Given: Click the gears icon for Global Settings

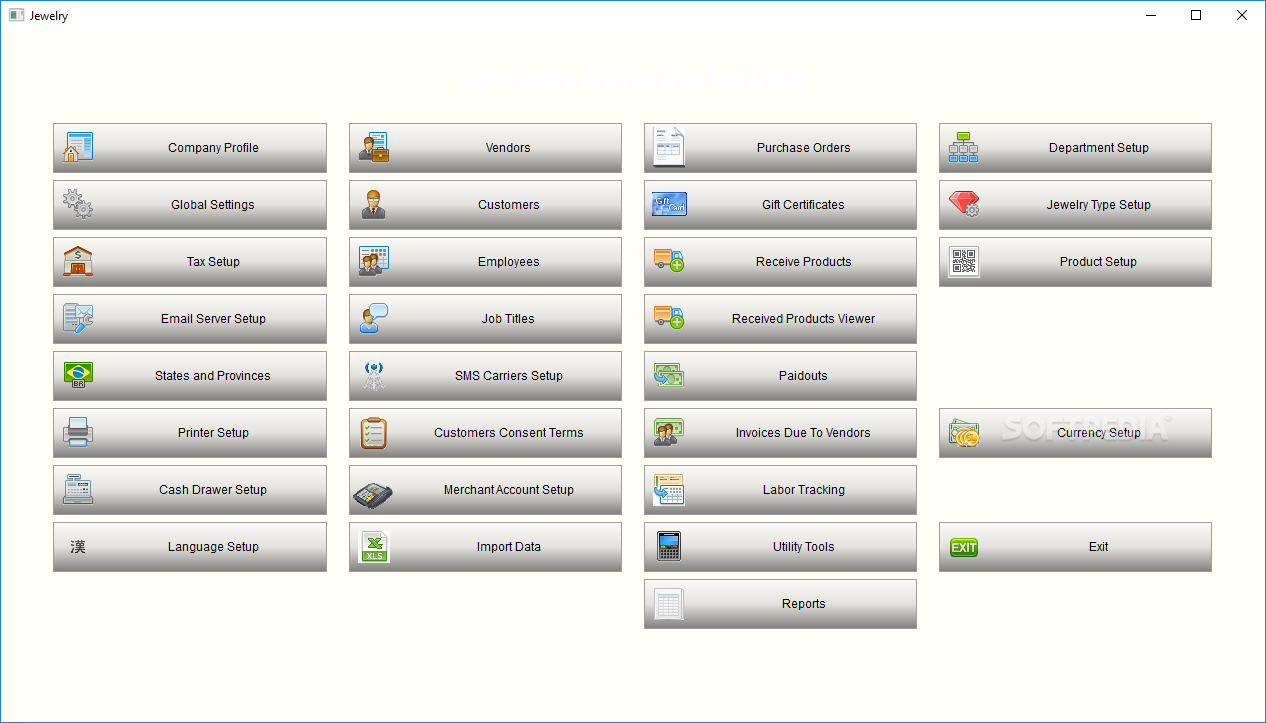Looking at the screenshot, I should [78, 204].
